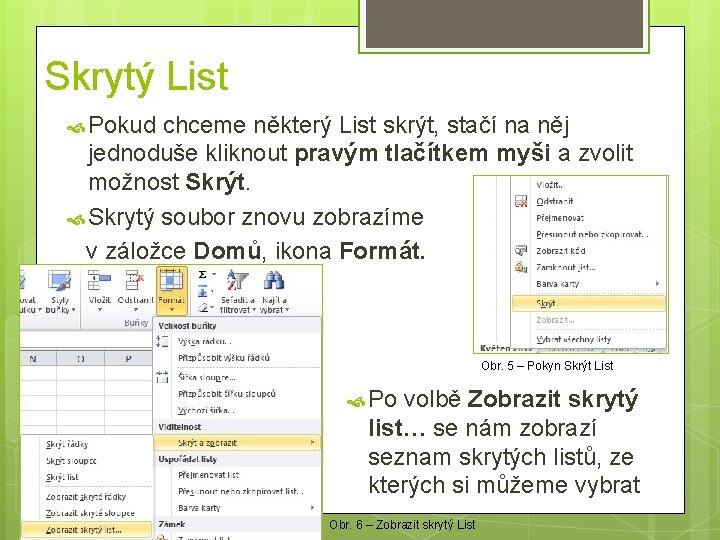
Task: Click the AutoSum sigma icon
Action: [x=202, y=275]
